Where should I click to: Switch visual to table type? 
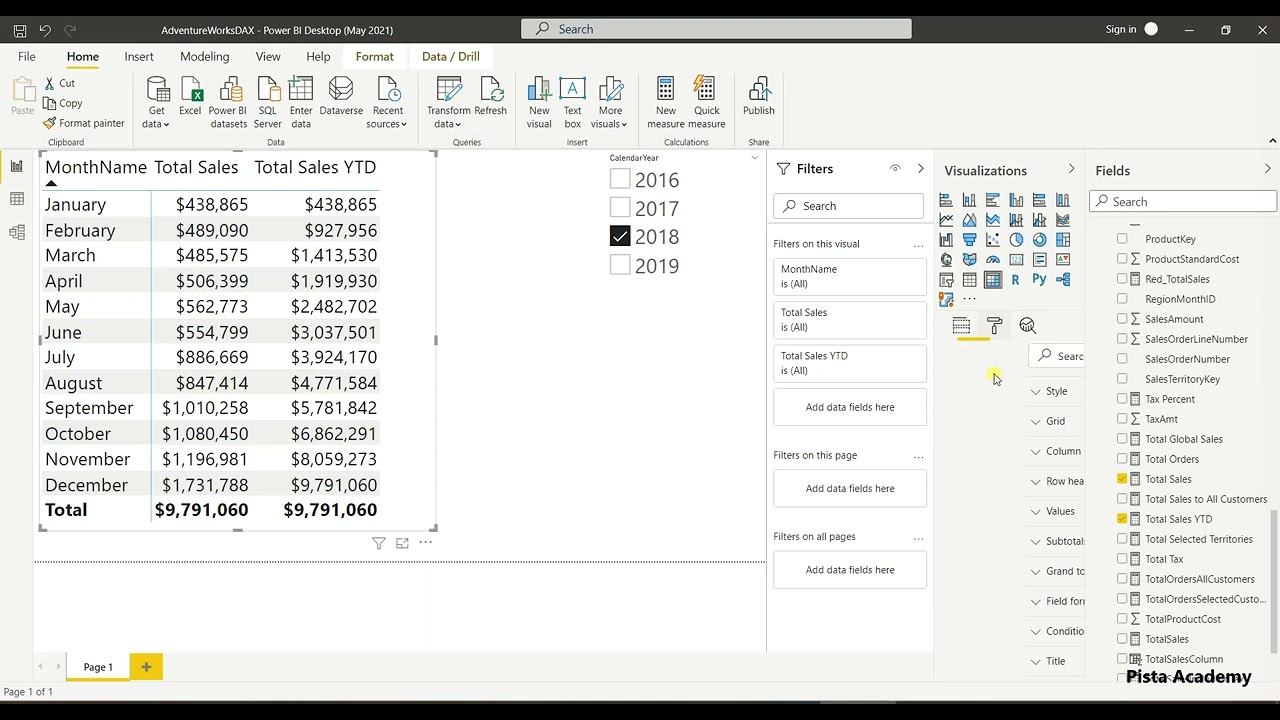tap(969, 280)
